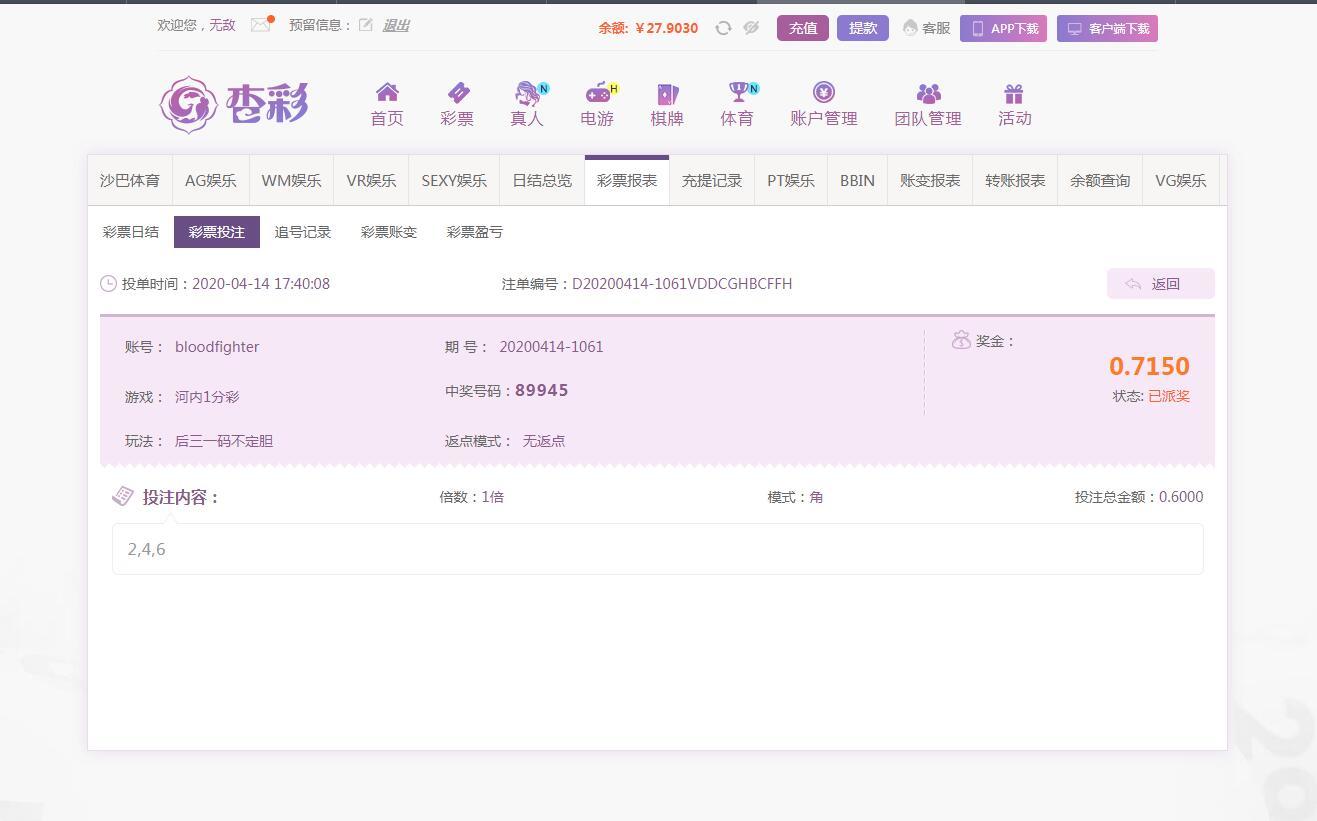Toggle balance visibility eye icon
1317x821 pixels.
pos(751,28)
